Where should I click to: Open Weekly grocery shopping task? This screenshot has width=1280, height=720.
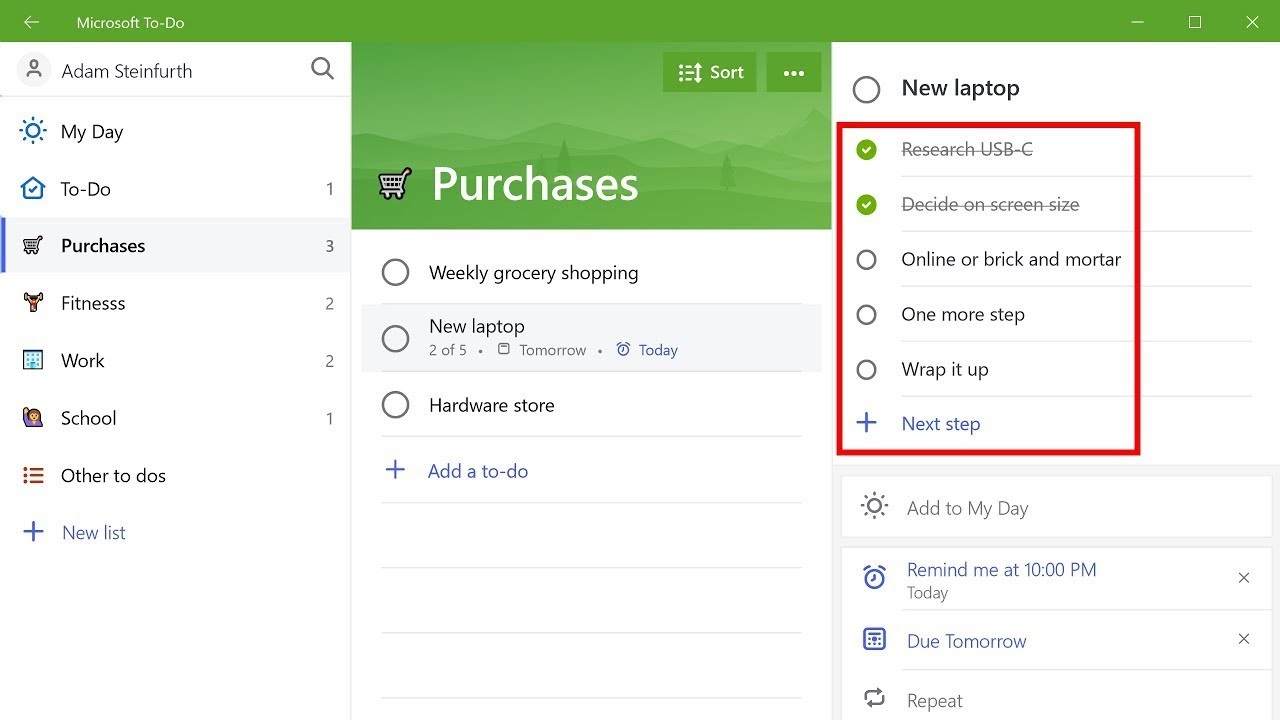[x=533, y=273]
